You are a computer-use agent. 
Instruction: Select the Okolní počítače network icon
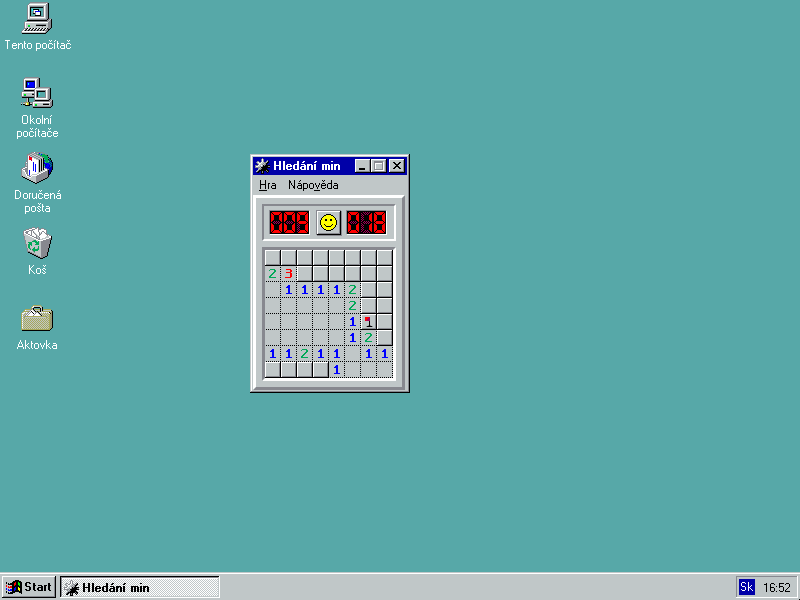click(37, 93)
